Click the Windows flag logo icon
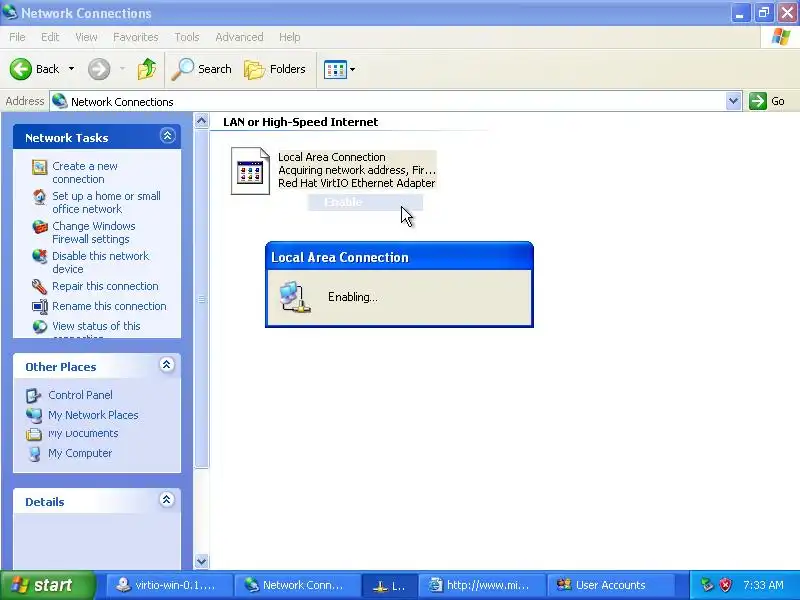This screenshot has width=800, height=600. point(781,37)
